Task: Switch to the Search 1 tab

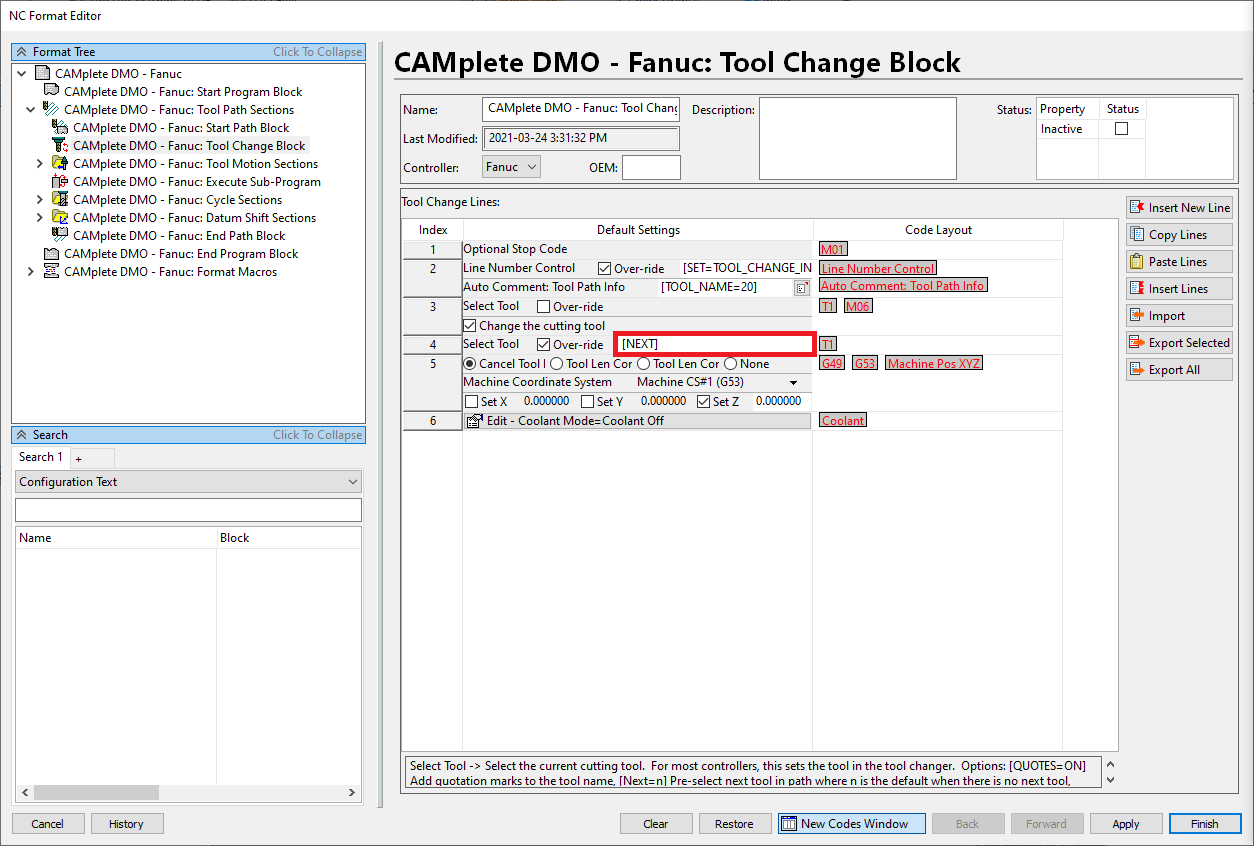Action: coord(41,457)
